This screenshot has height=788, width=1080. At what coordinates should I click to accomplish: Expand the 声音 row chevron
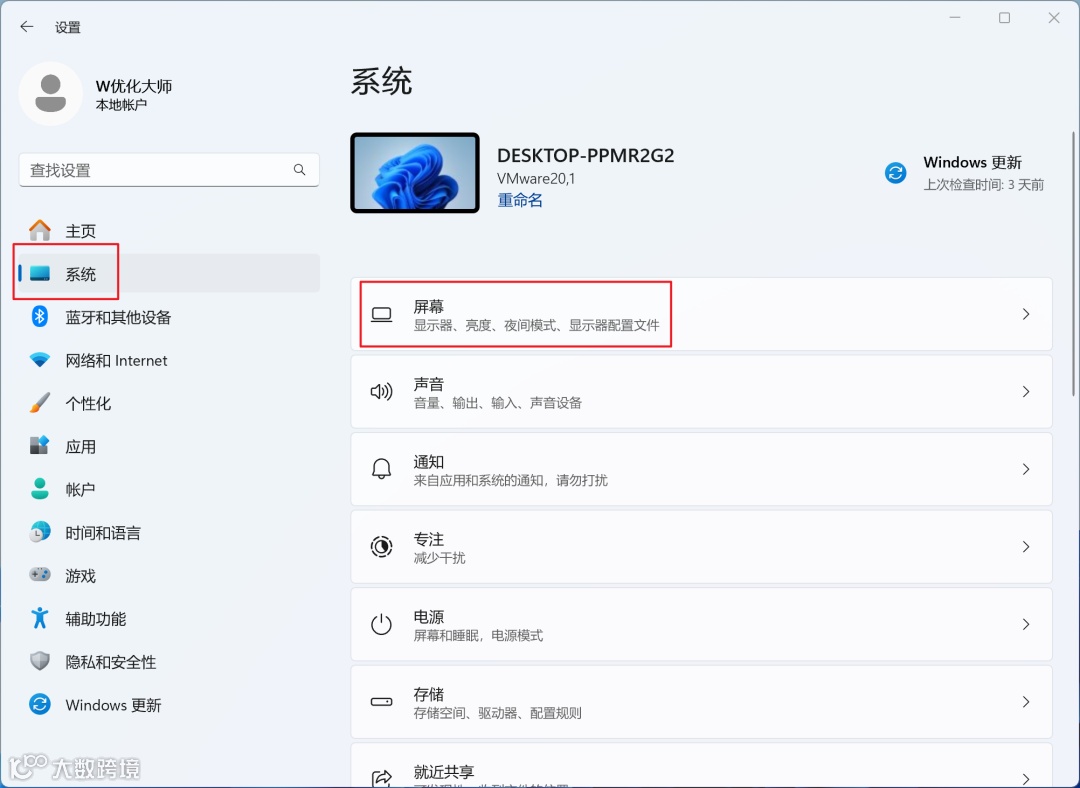click(x=1026, y=392)
